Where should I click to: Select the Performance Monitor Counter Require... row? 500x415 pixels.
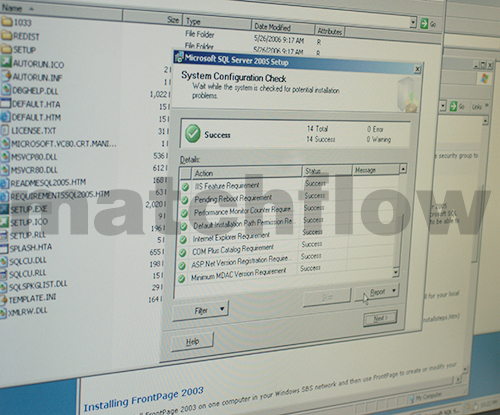(x=289, y=210)
